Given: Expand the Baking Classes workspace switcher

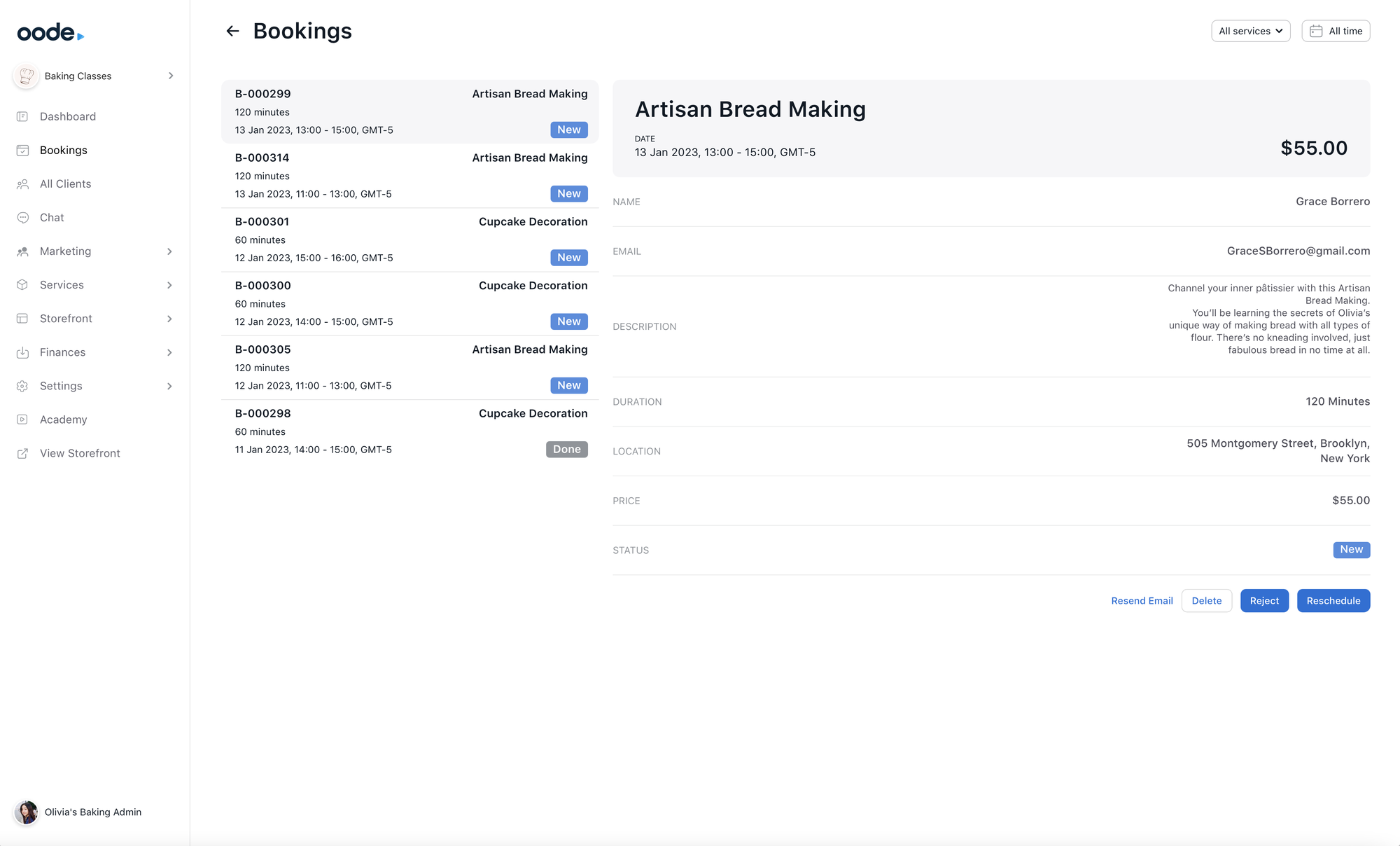Looking at the screenshot, I should pyautogui.click(x=94, y=76).
